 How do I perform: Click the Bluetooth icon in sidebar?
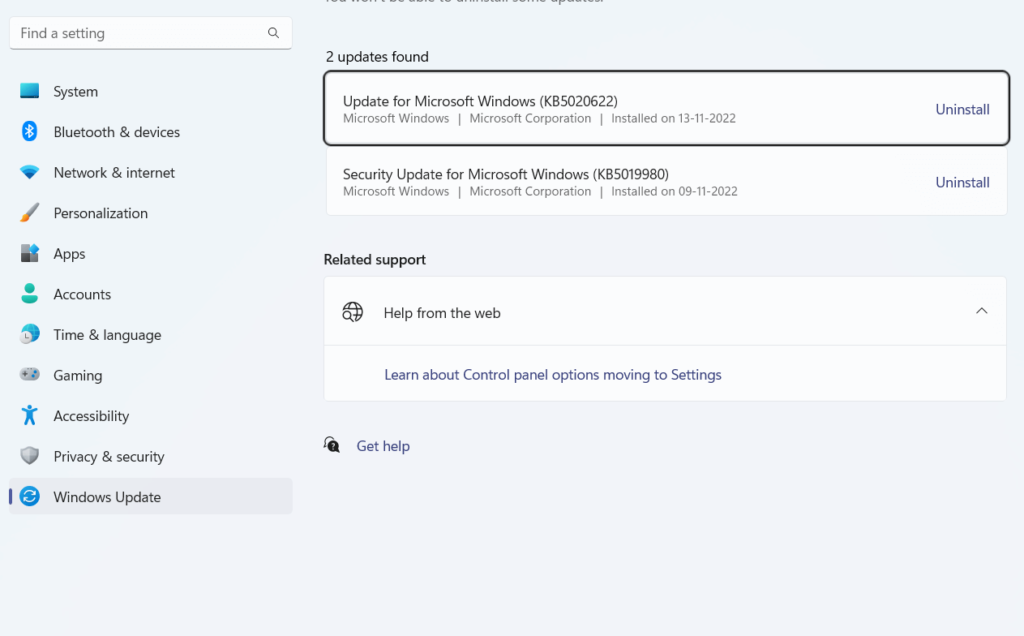(29, 131)
